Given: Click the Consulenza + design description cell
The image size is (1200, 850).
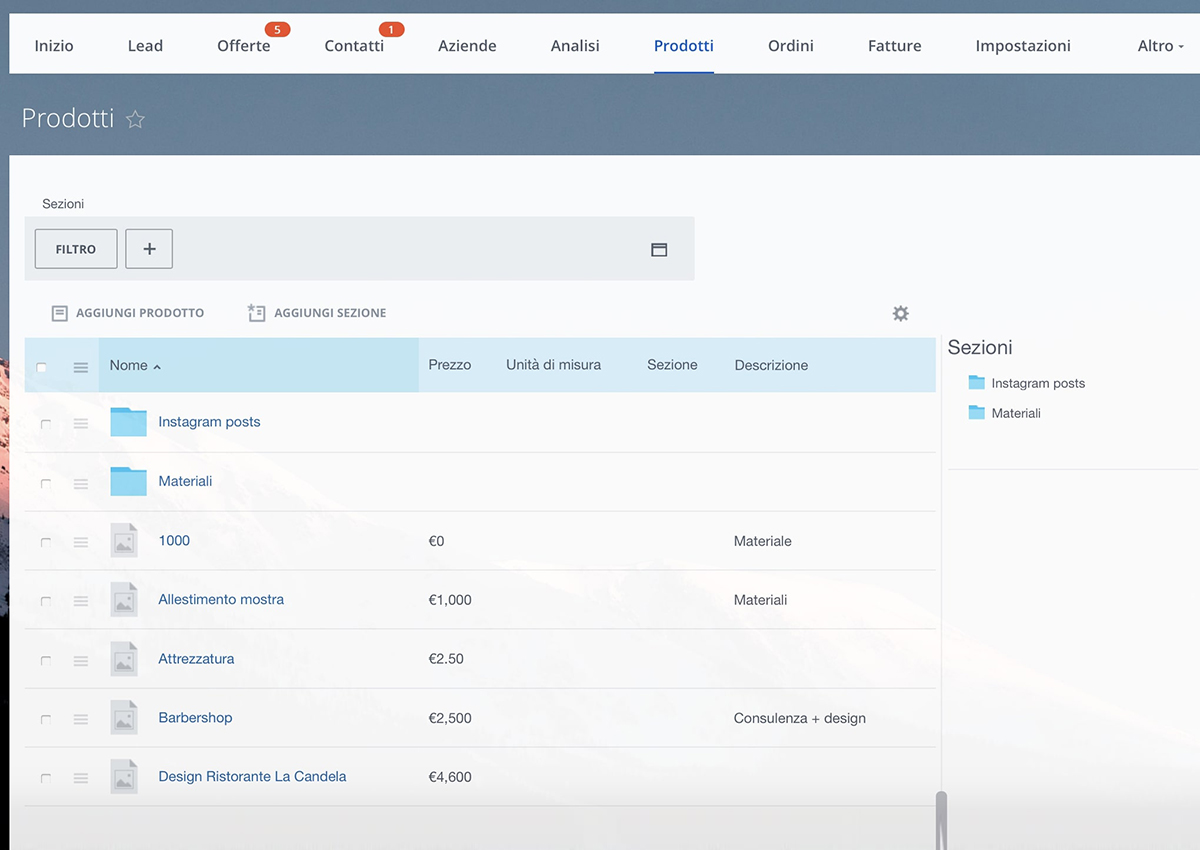Looking at the screenshot, I should [x=800, y=718].
